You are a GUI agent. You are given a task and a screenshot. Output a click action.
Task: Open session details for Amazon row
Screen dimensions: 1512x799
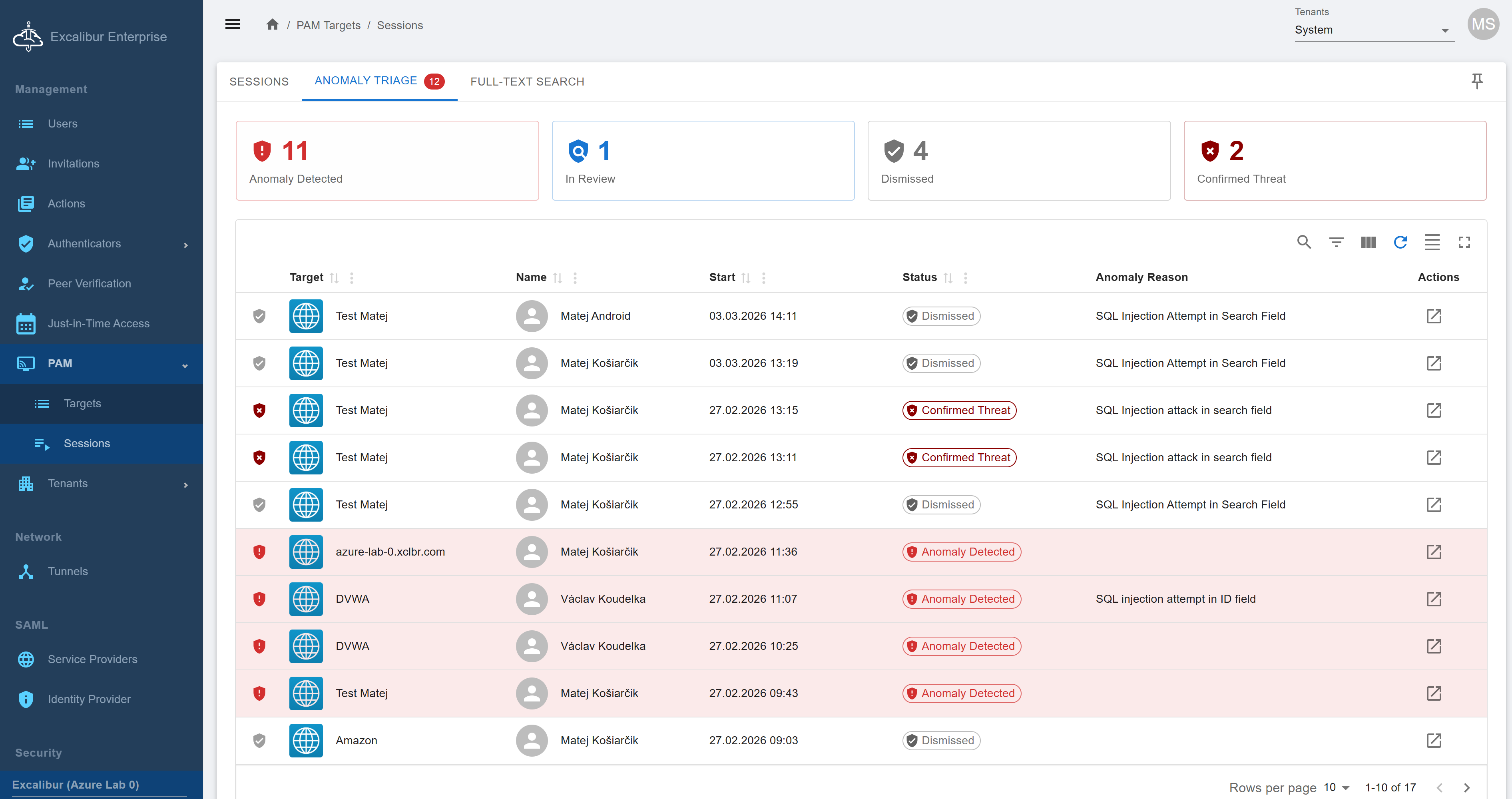click(x=1433, y=740)
